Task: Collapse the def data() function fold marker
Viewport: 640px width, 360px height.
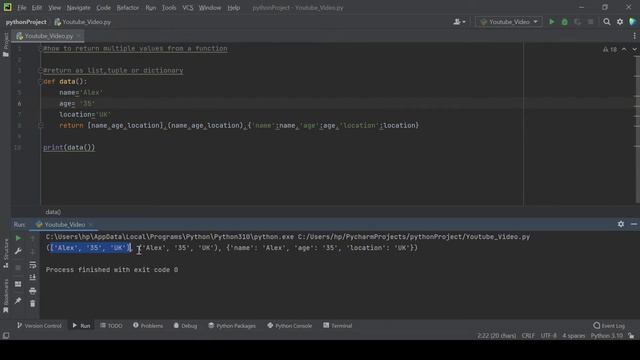Action: (40, 82)
